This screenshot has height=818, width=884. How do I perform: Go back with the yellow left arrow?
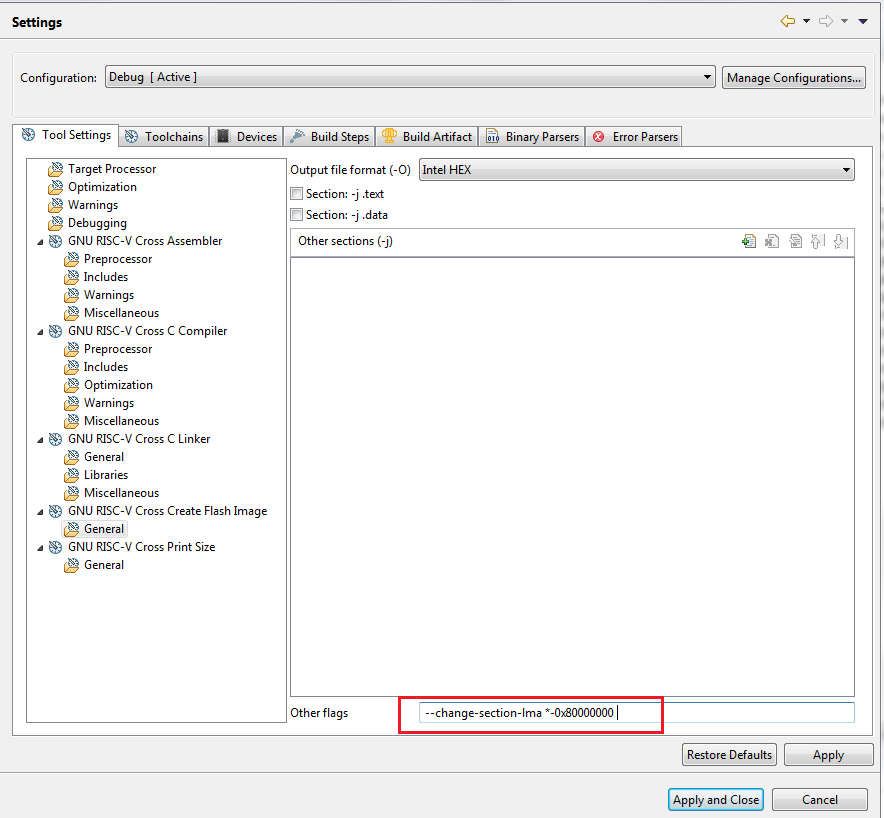pyautogui.click(x=788, y=21)
